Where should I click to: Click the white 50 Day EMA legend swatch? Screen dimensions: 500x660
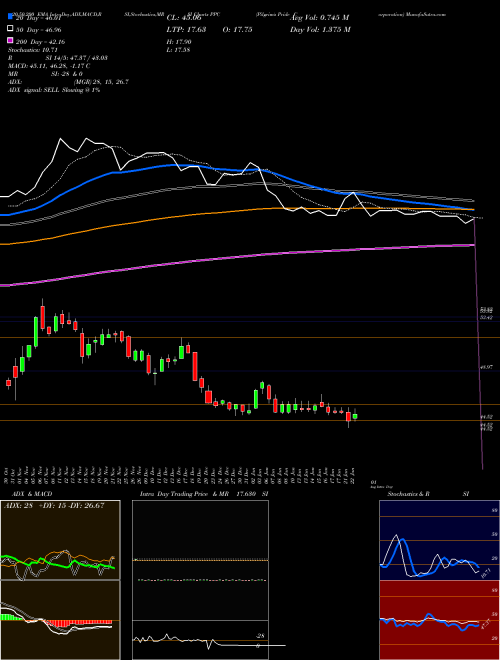10,29
